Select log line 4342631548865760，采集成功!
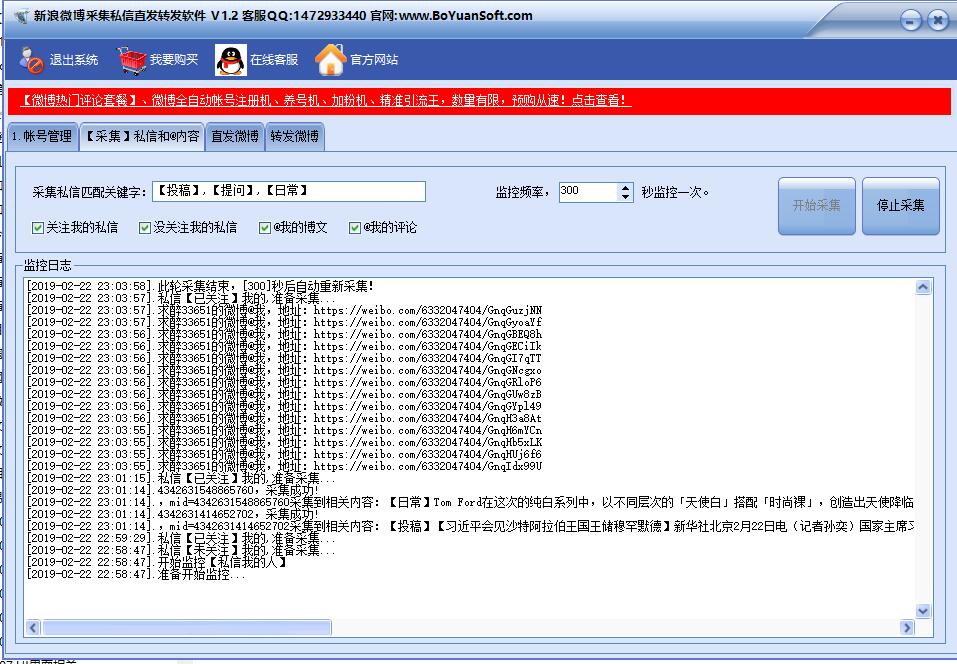The image size is (957, 664). coord(173,490)
